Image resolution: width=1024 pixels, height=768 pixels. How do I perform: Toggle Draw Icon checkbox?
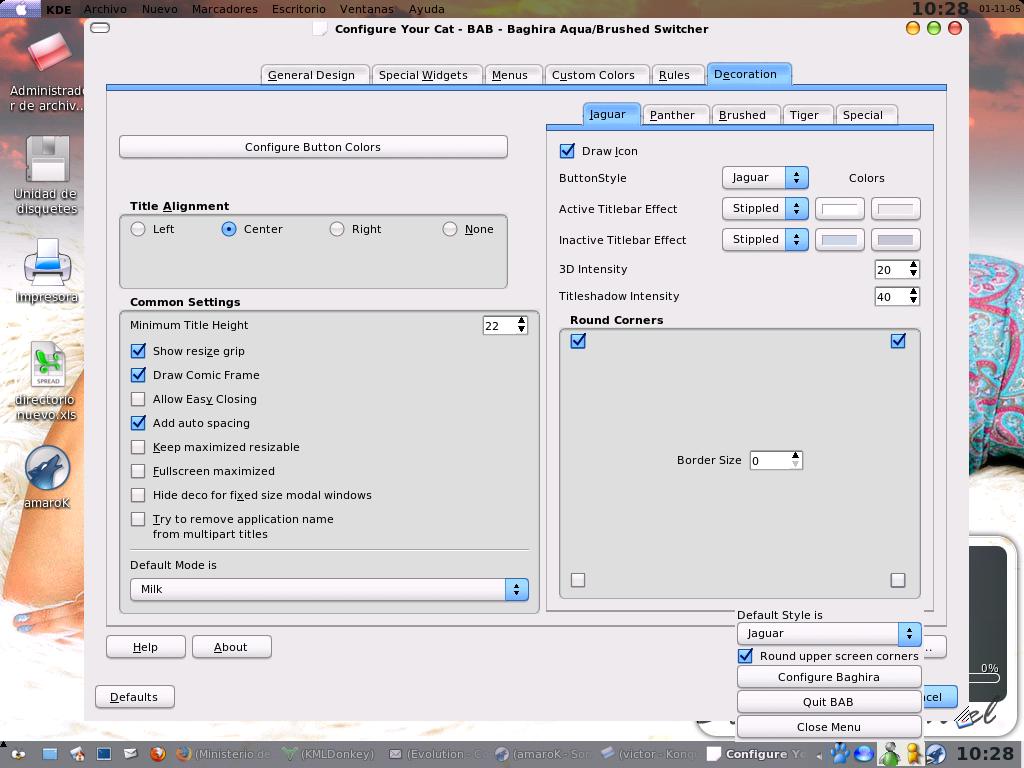point(568,151)
